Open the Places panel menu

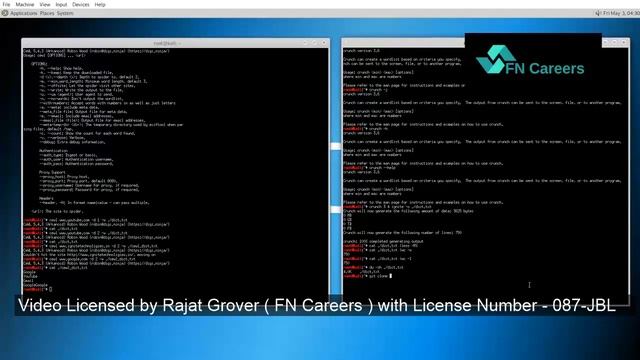(47, 13)
